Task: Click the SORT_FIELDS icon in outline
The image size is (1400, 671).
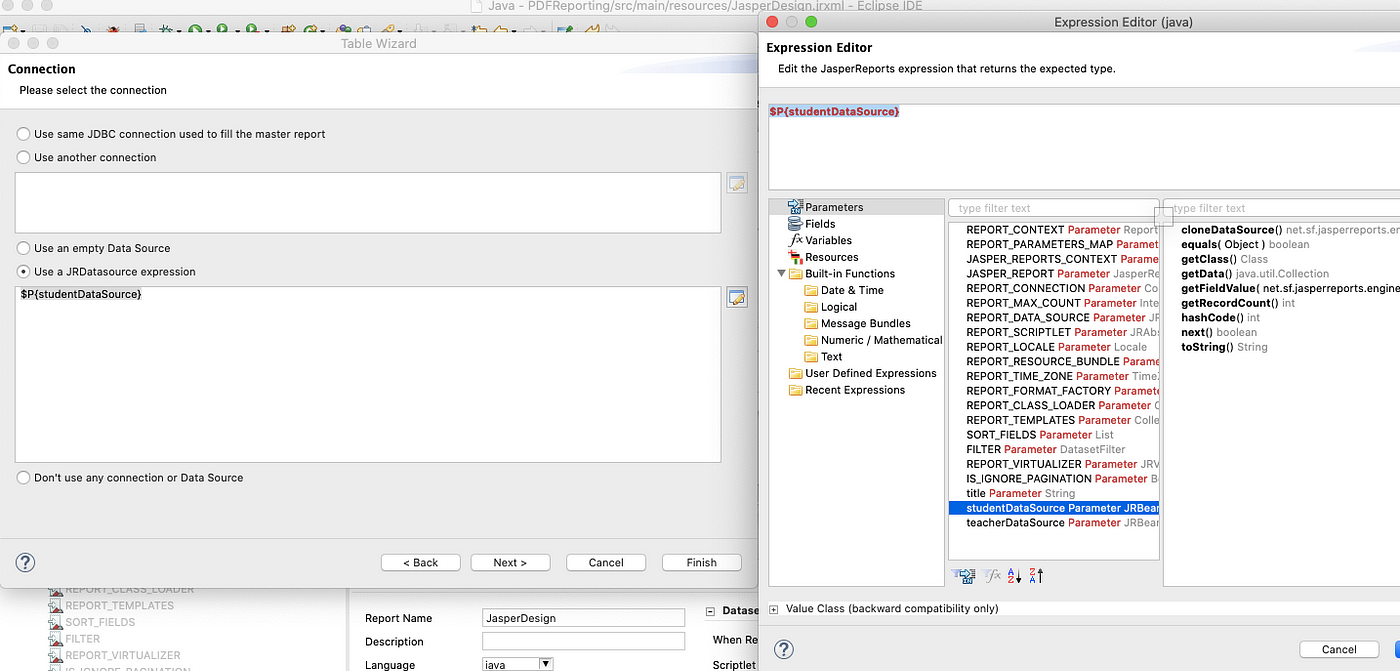Action: coord(56,622)
